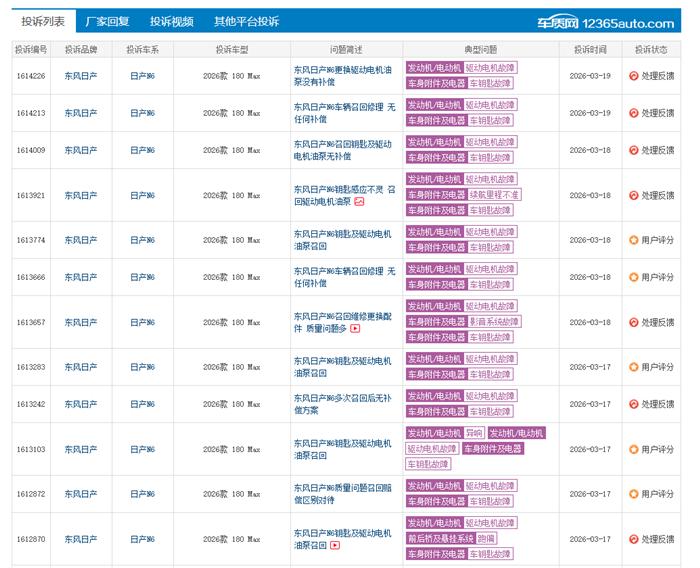
Task: Click the orange 用户评分 icon for complaint 1613283
Action: click(x=633, y=366)
